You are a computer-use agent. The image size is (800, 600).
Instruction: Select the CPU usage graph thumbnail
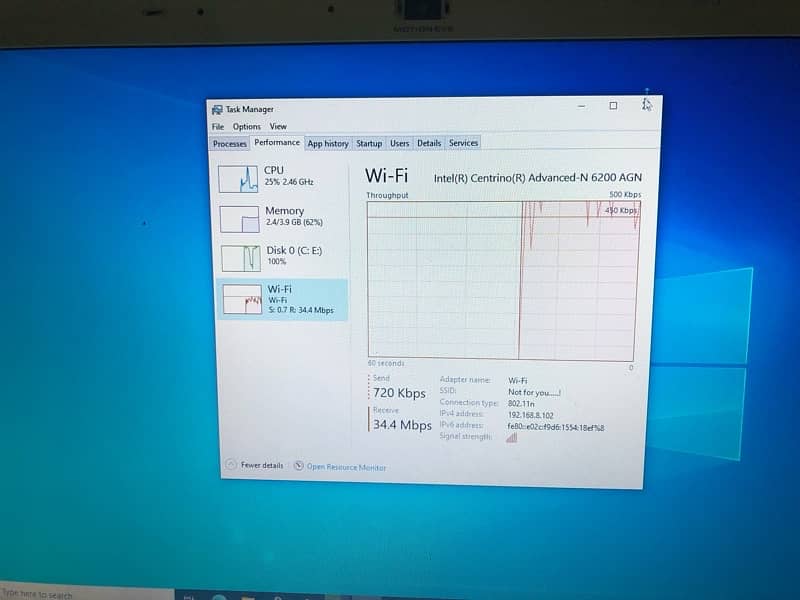[x=239, y=178]
